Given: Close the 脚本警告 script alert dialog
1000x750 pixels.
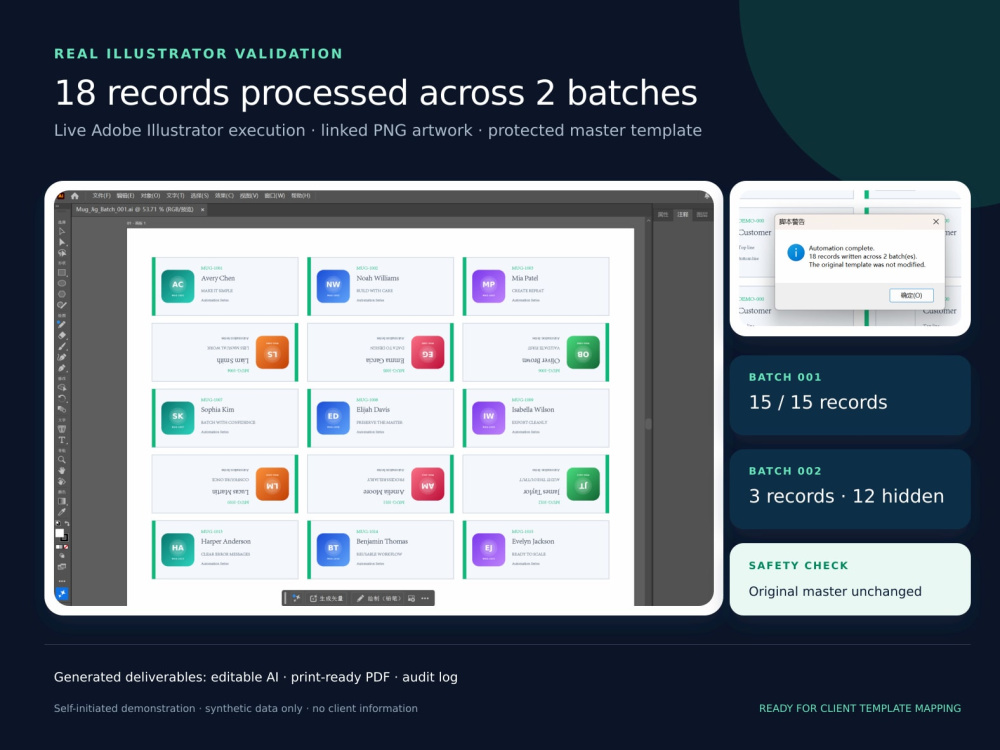Looking at the screenshot, I should point(936,221).
